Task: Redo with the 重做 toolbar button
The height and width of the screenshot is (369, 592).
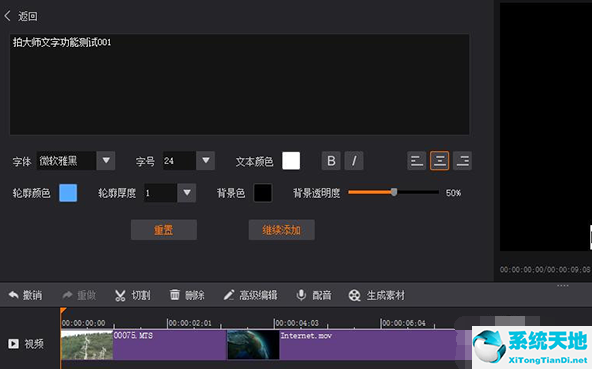Action: pyautogui.click(x=79, y=295)
